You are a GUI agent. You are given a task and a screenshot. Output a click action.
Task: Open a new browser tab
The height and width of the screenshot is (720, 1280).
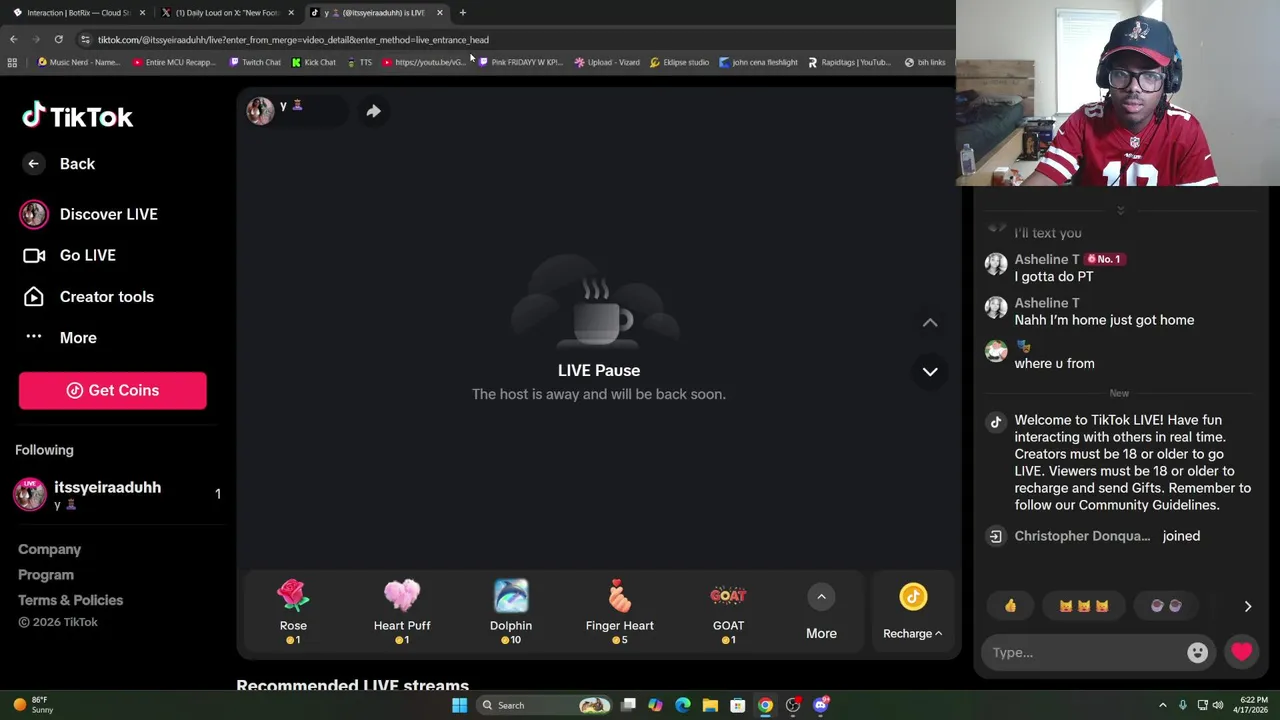click(462, 12)
